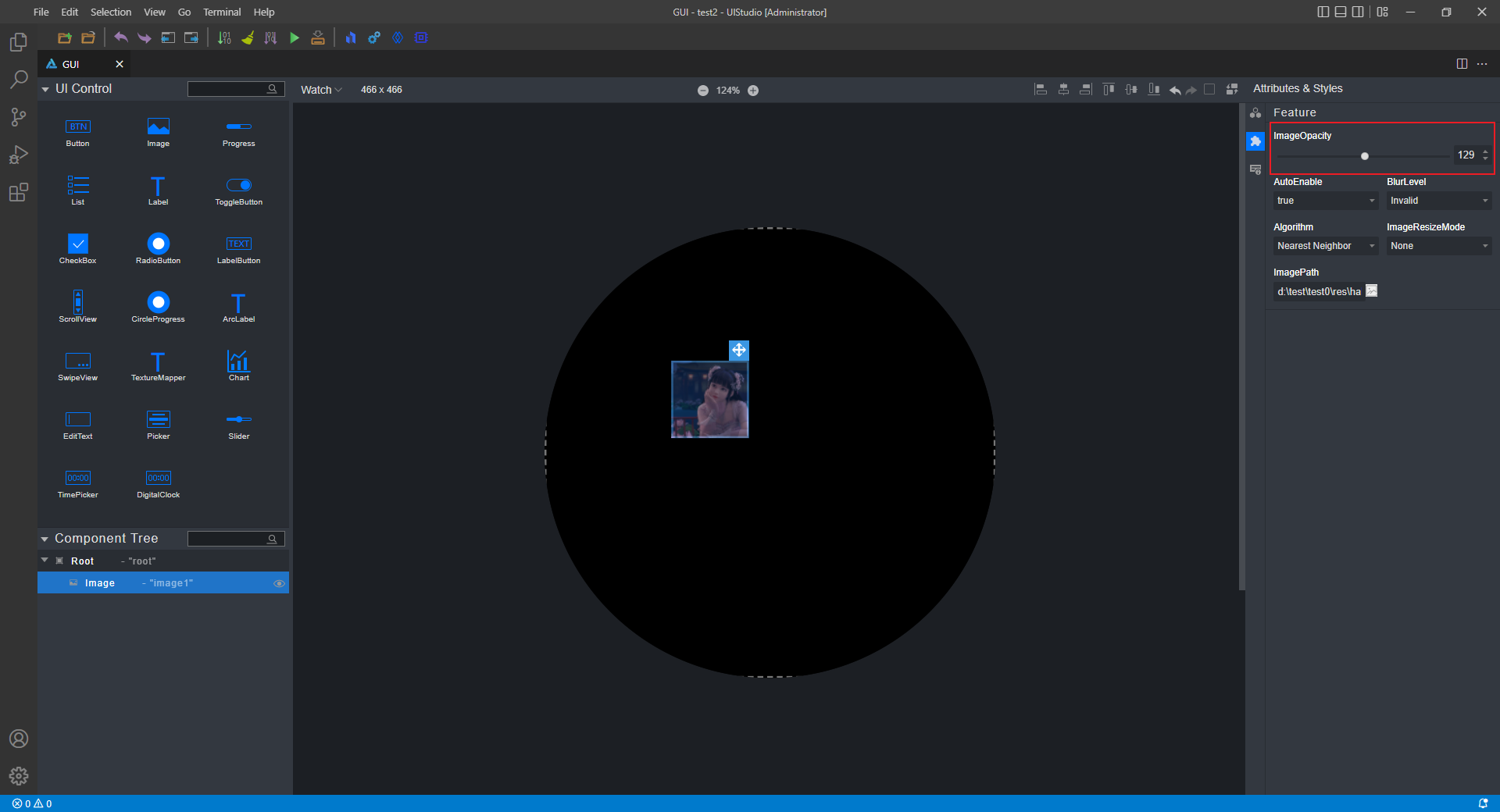Click the zoom in plus icon
1500x812 pixels.
click(753, 91)
